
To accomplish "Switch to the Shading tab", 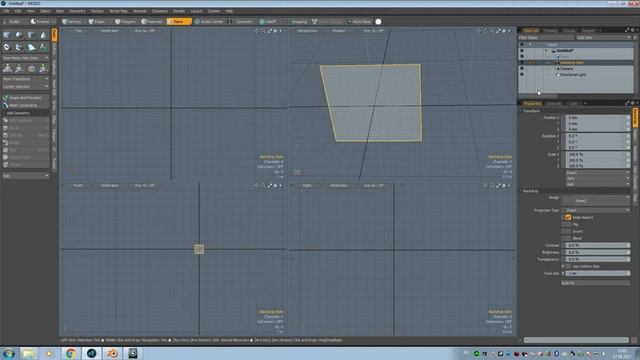I will [x=550, y=31].
